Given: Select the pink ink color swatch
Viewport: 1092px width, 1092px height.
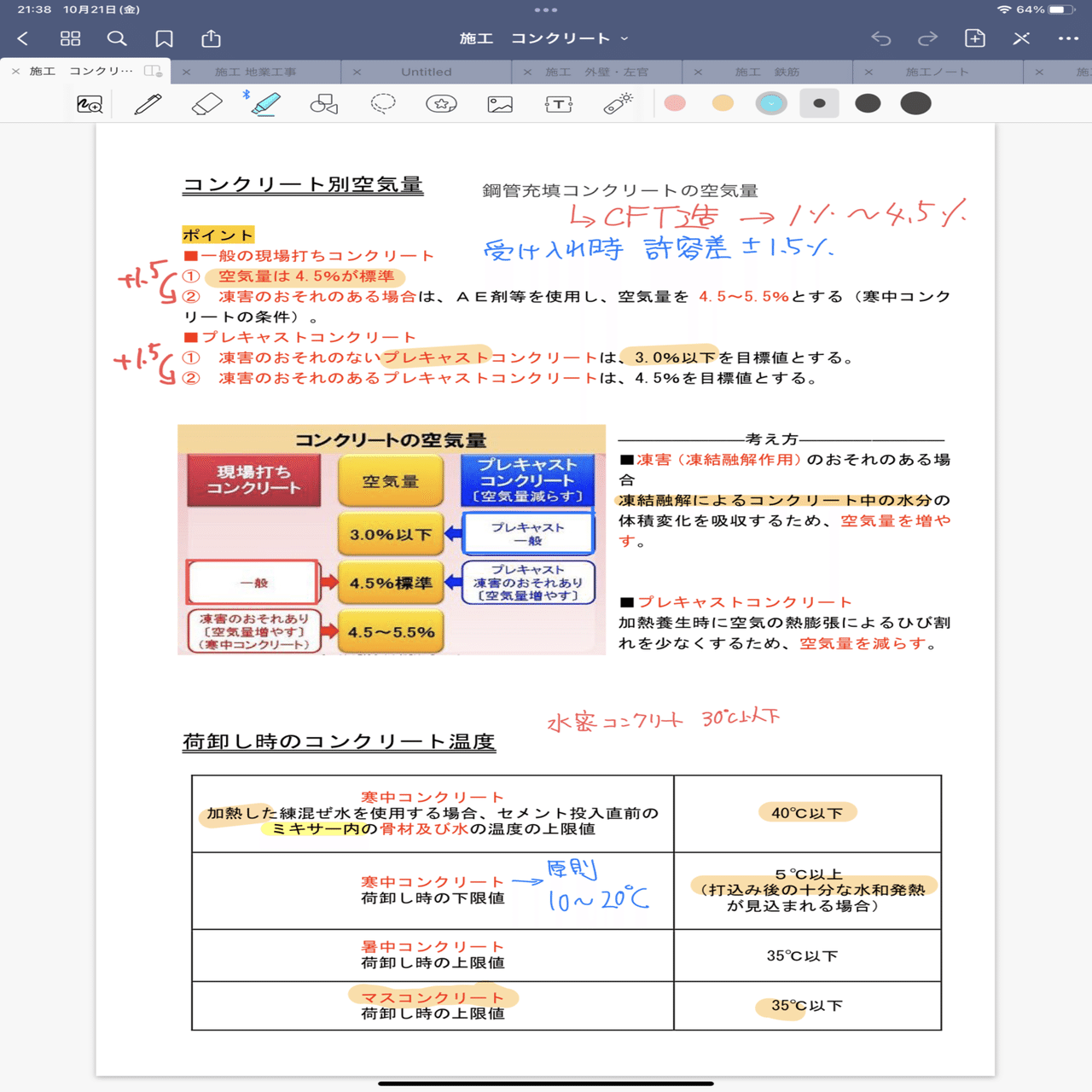Looking at the screenshot, I should [x=676, y=103].
